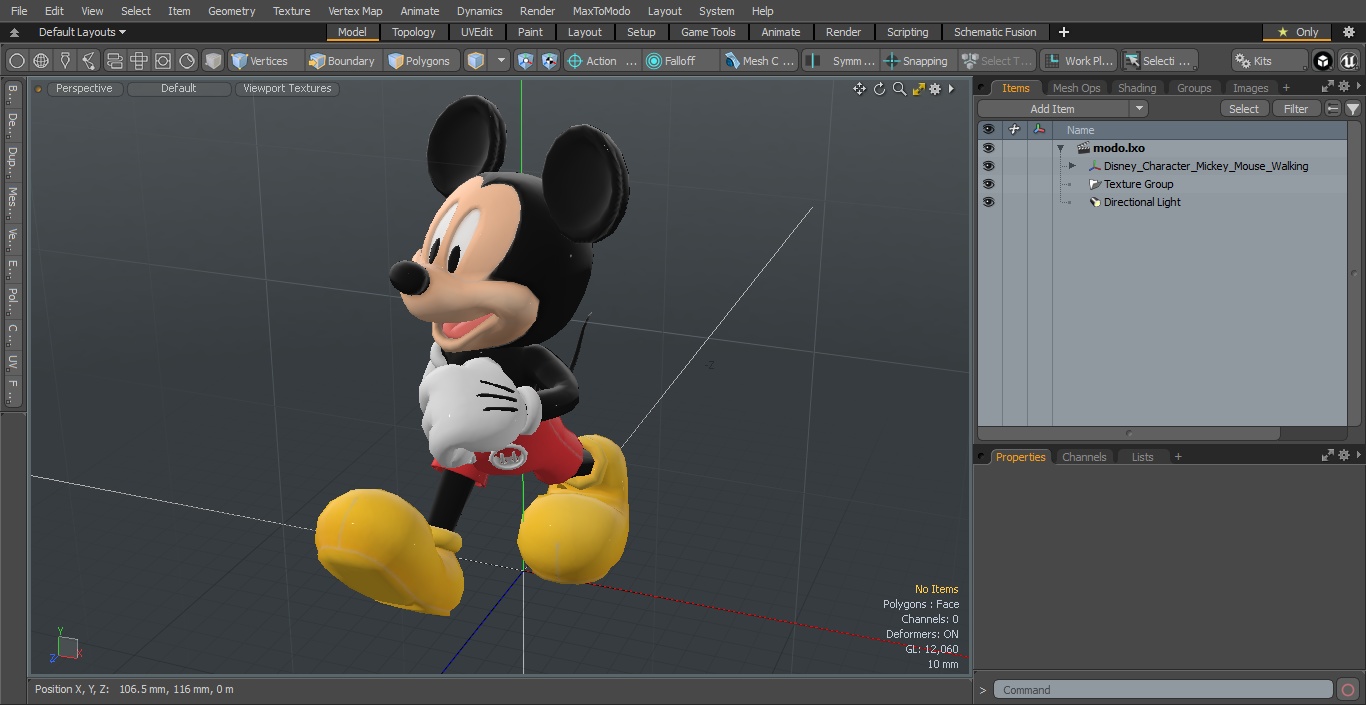
Task: Toggle visibility of Texture Group
Action: [988, 184]
